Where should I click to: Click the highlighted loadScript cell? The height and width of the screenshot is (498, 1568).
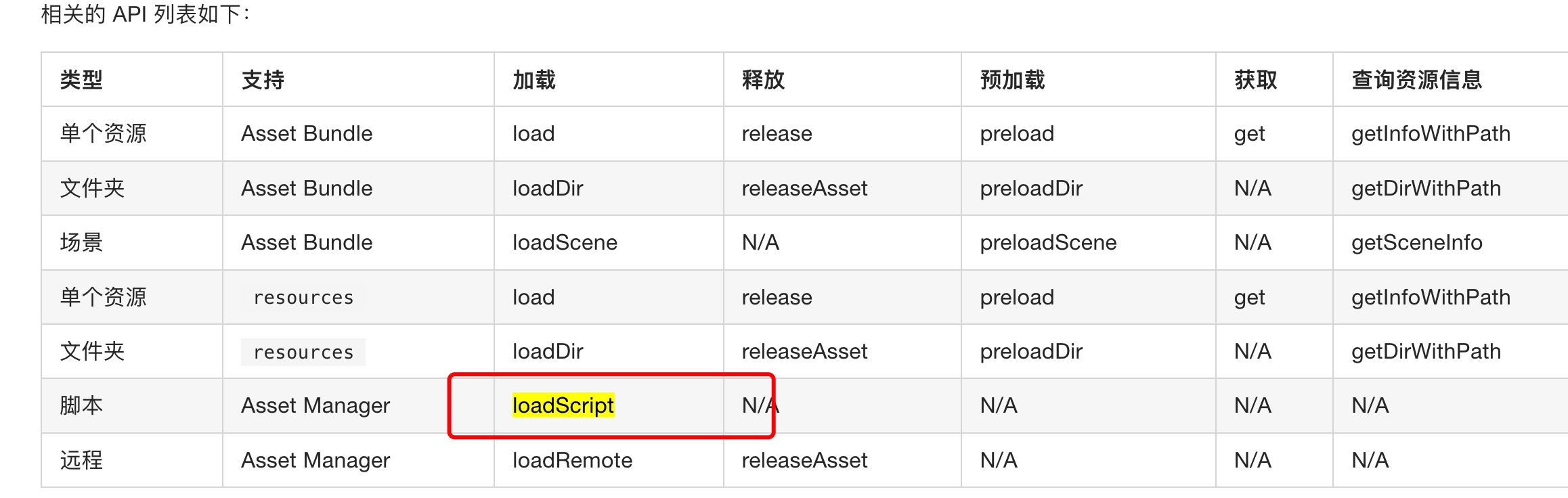pos(563,405)
